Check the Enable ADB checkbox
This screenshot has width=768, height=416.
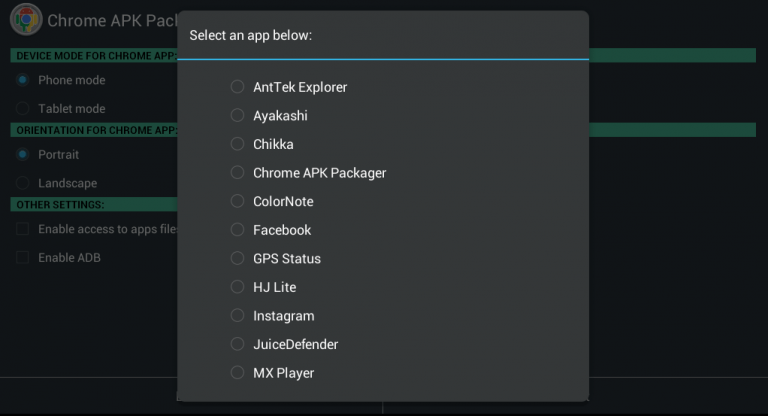[x=23, y=258]
